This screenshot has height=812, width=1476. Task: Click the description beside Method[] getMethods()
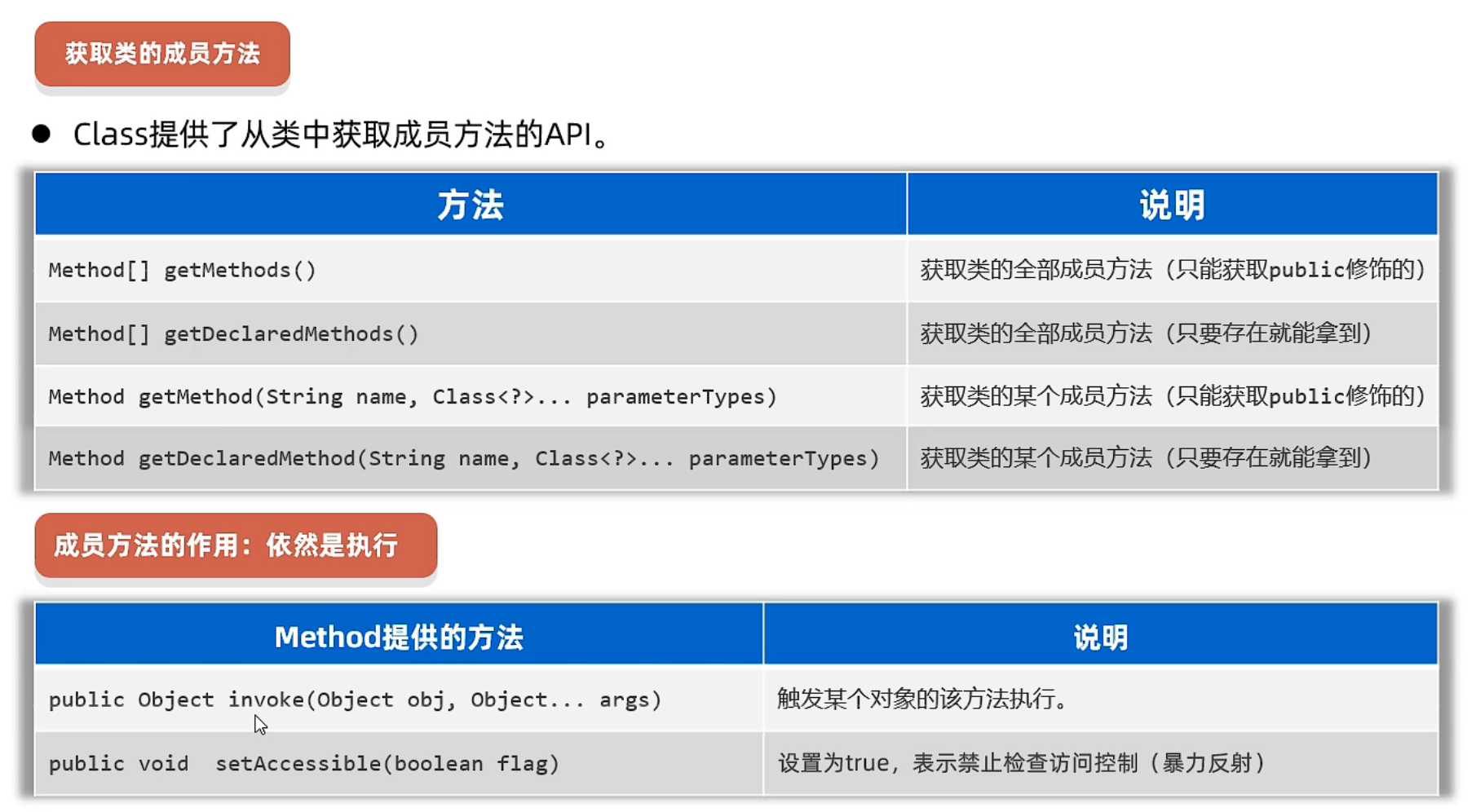pos(1173,270)
